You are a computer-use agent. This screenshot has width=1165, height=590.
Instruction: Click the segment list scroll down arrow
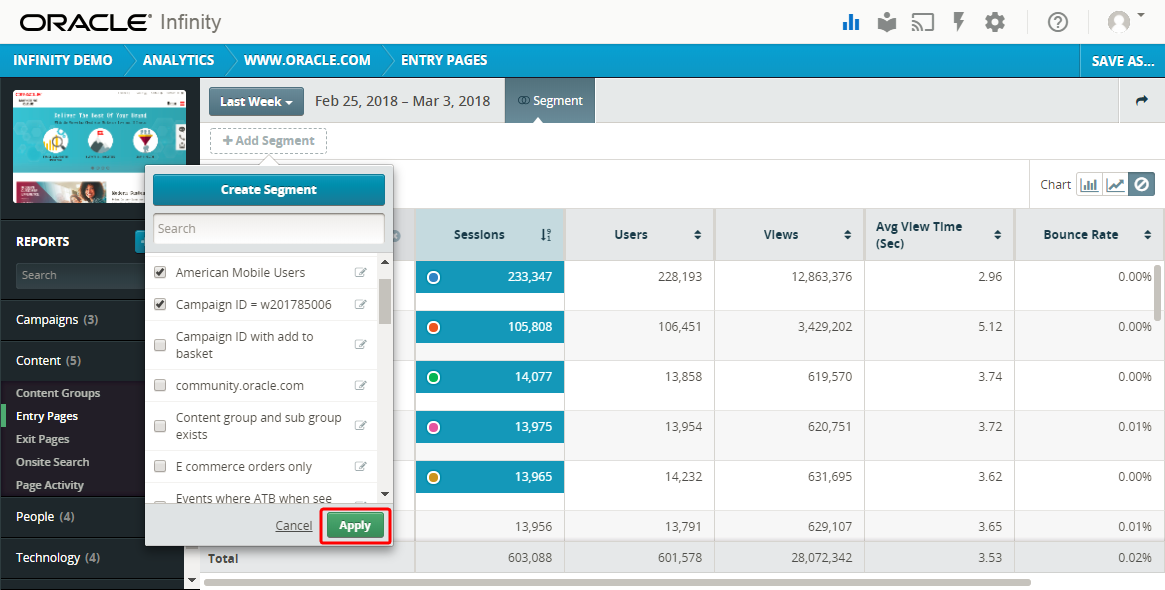click(385, 494)
